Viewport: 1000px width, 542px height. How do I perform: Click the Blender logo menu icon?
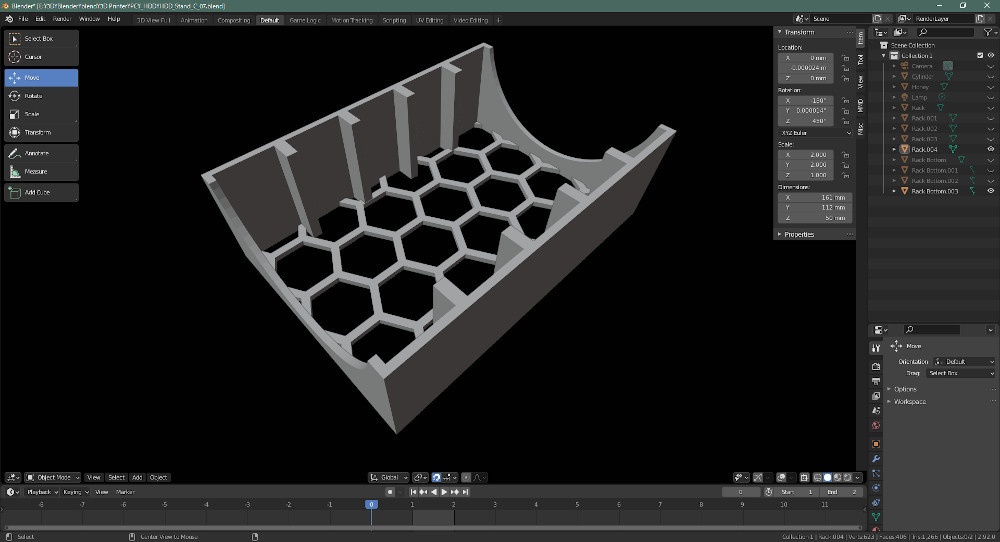pos(9,19)
